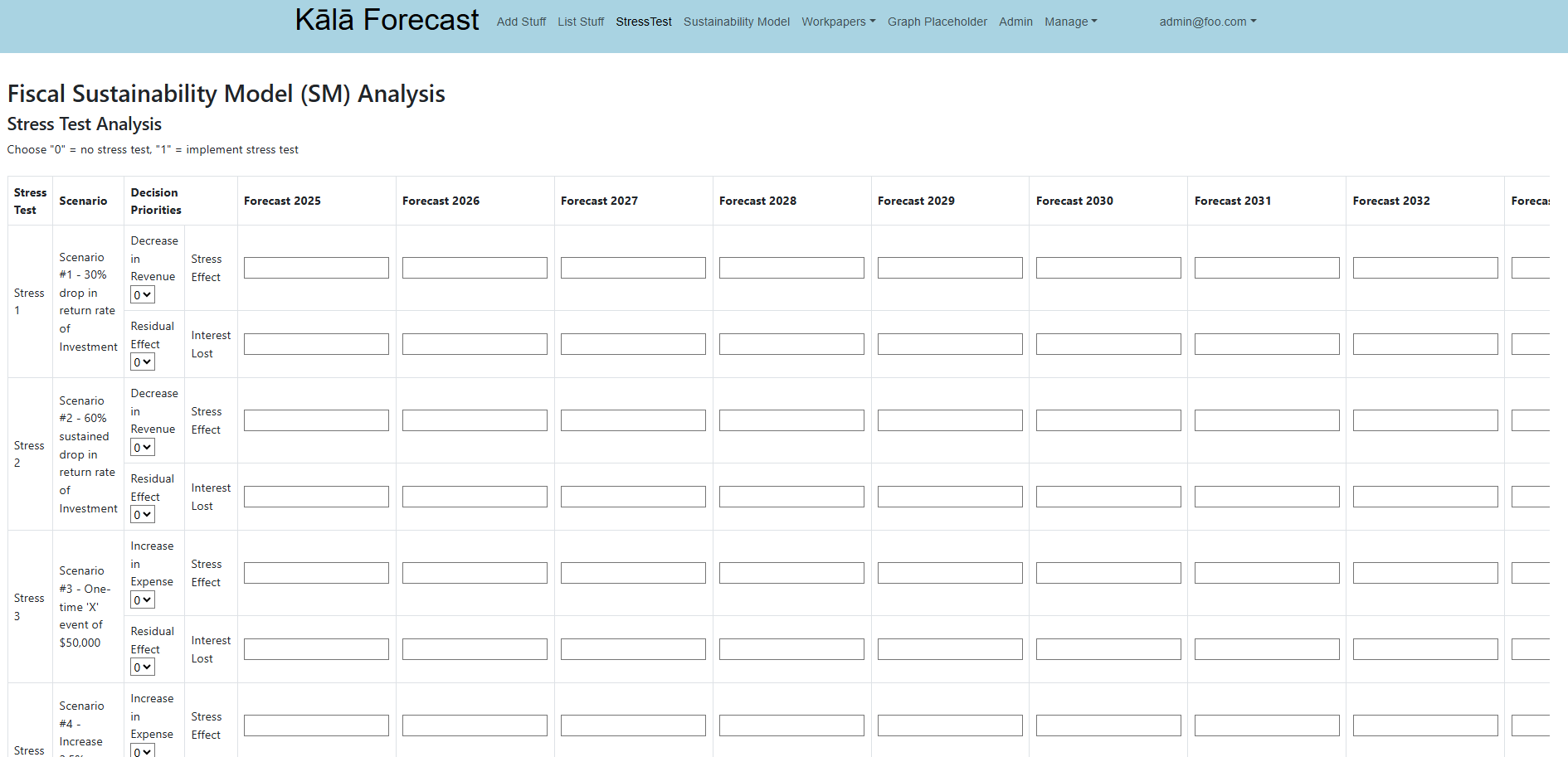Select the StressTest nav item
Viewport: 1568px width, 757px height.
(644, 22)
